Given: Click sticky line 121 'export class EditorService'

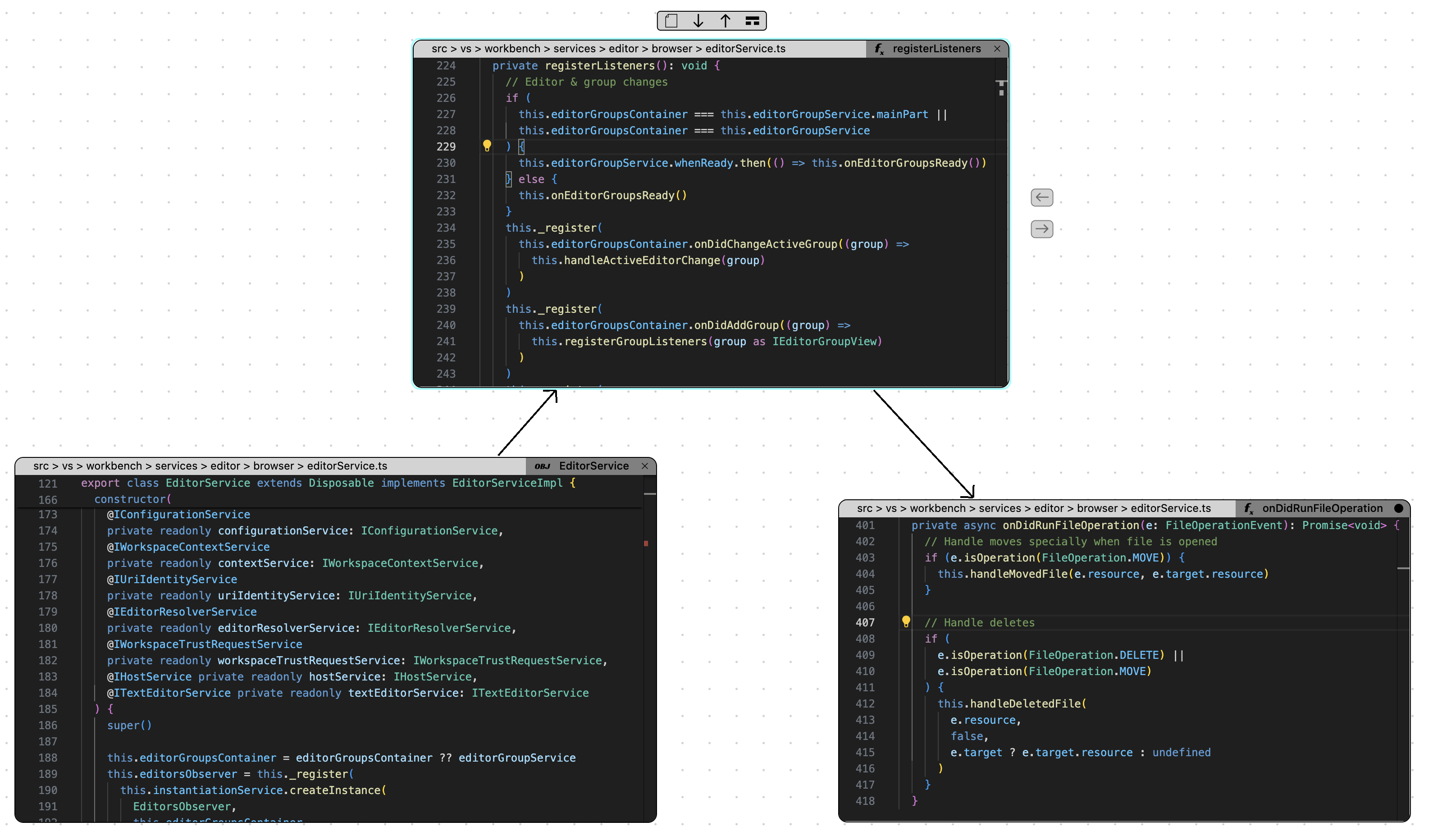Looking at the screenshot, I should click(x=329, y=483).
